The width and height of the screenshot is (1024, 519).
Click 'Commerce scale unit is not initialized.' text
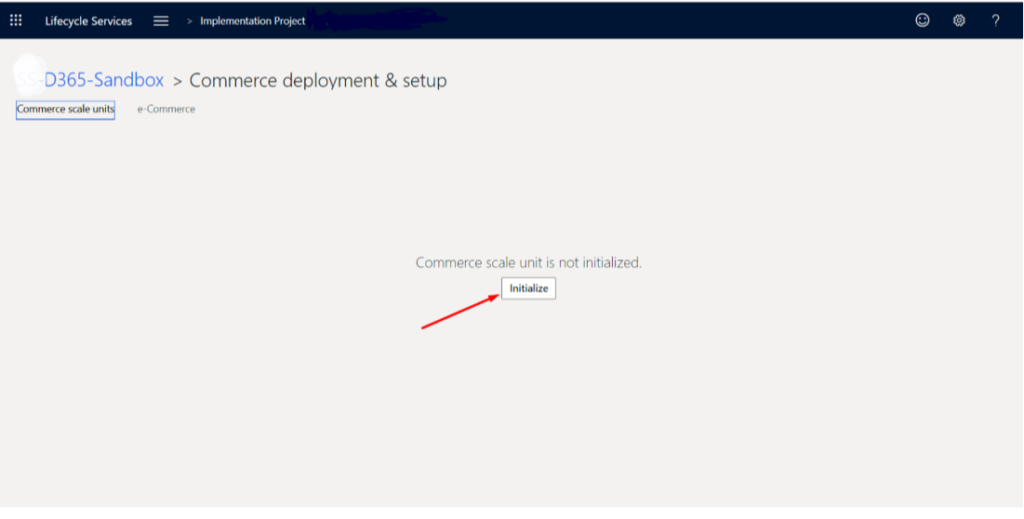click(528, 262)
